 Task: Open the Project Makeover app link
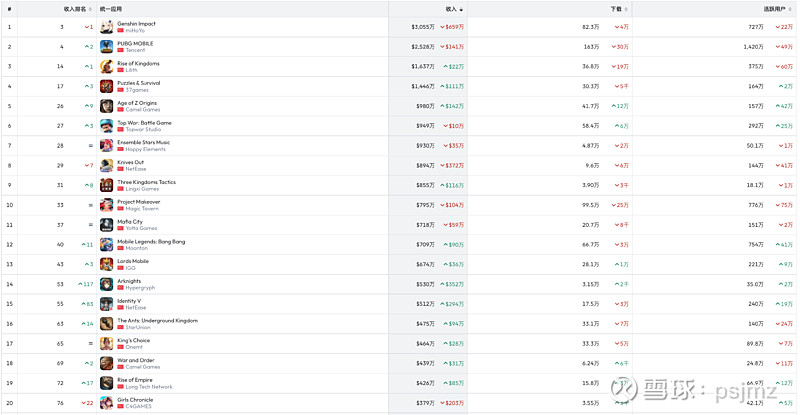point(138,202)
